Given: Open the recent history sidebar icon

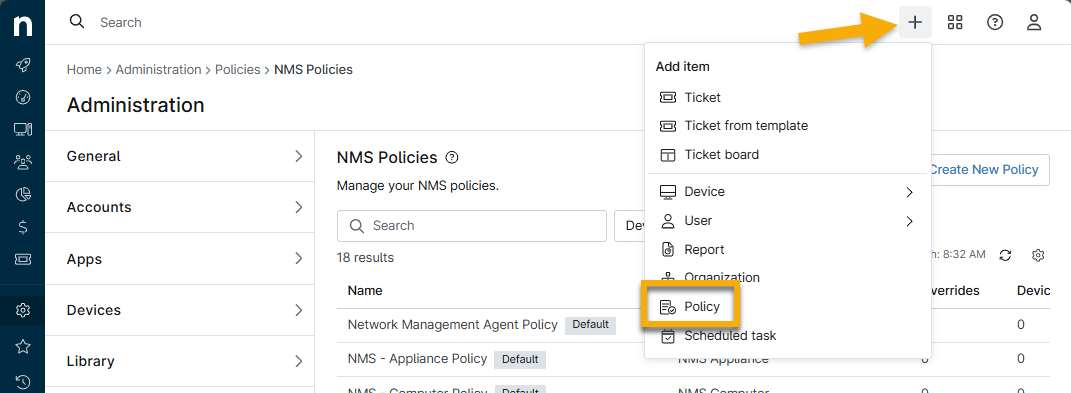Looking at the screenshot, I should (23, 382).
